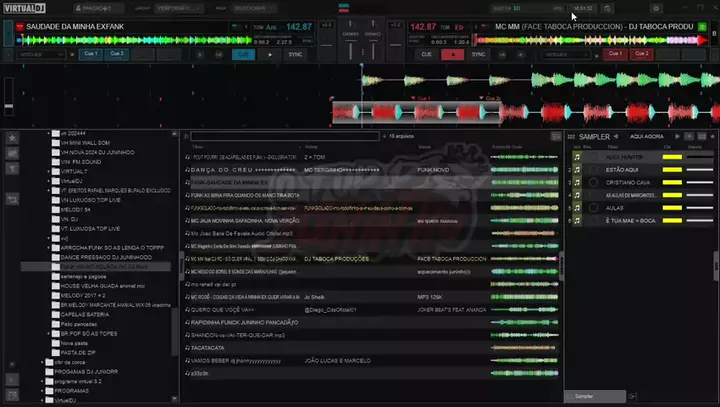This screenshot has height=407, width=720.
Task: Toggle the right deck loop button
Action: tap(502, 55)
